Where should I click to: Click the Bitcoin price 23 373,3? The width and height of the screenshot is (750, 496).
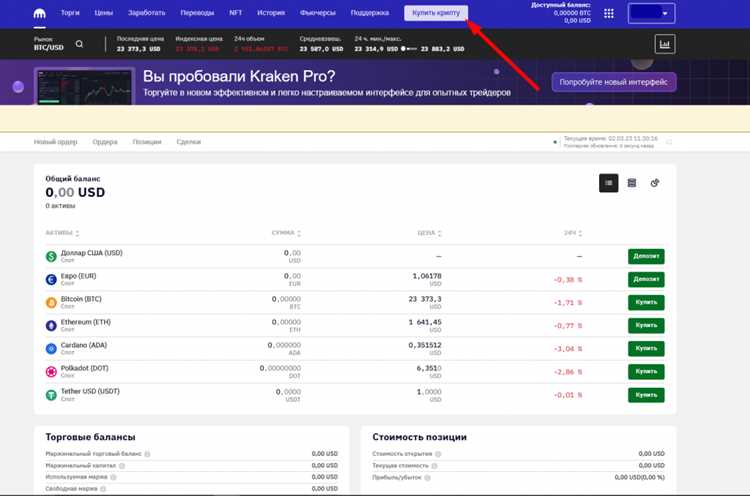425,299
